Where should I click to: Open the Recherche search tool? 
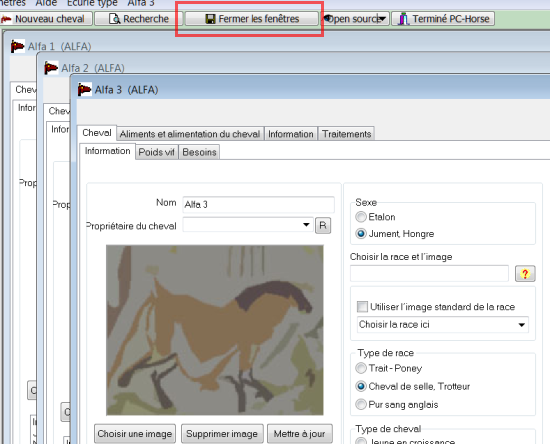point(139,19)
